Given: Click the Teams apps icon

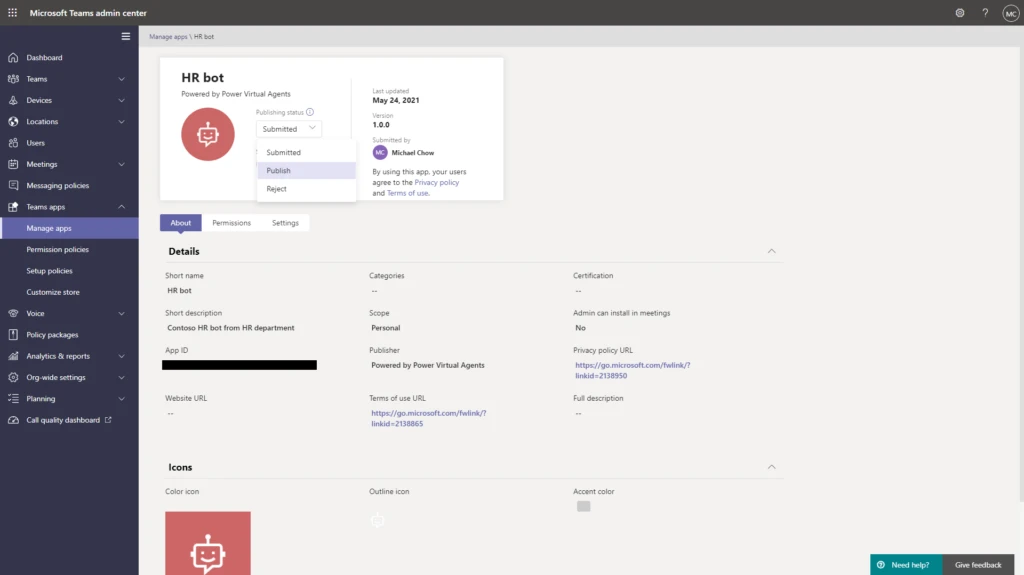Looking at the screenshot, I should click(13, 206).
